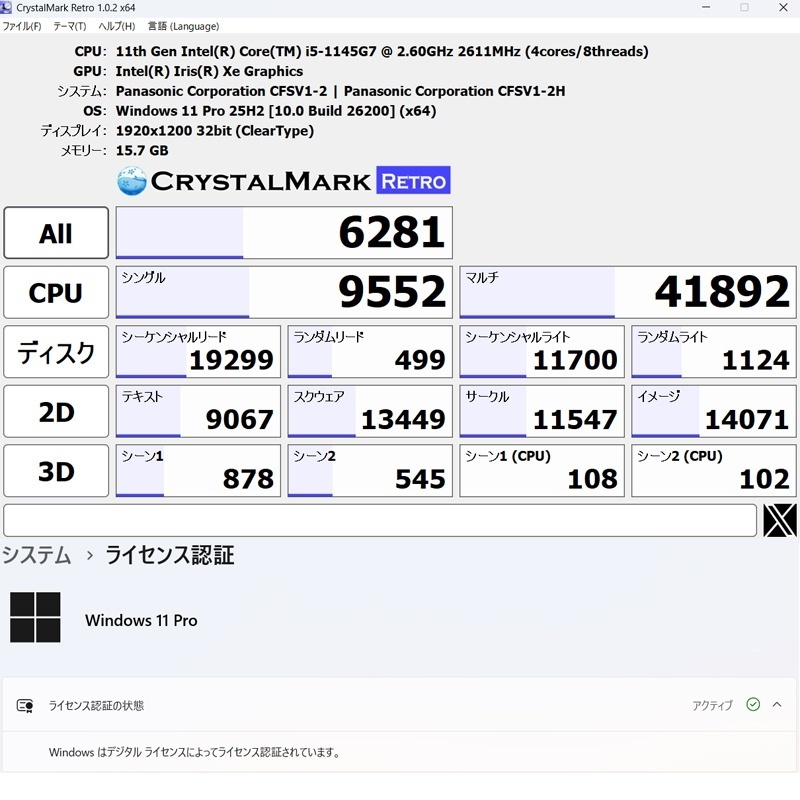Click the green activation checkmark icon

[x=753, y=705]
